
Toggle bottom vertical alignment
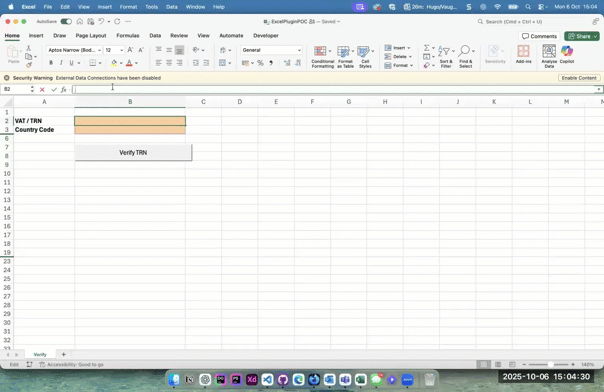180,50
